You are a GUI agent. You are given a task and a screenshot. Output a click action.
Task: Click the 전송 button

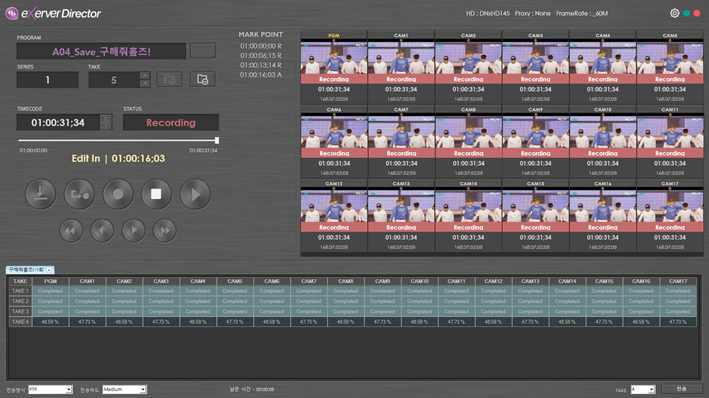(681, 389)
